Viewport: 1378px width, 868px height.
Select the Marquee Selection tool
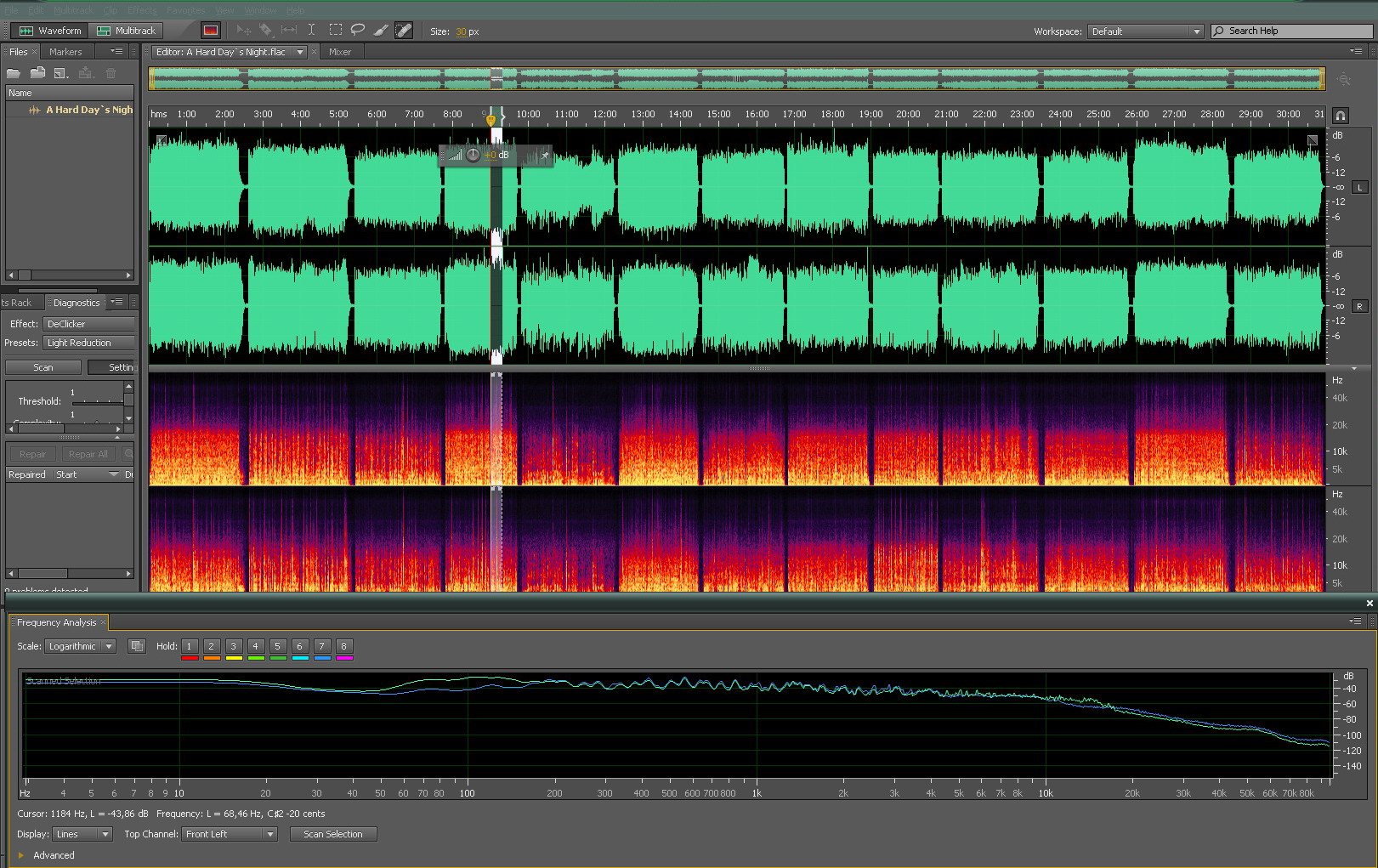point(335,31)
